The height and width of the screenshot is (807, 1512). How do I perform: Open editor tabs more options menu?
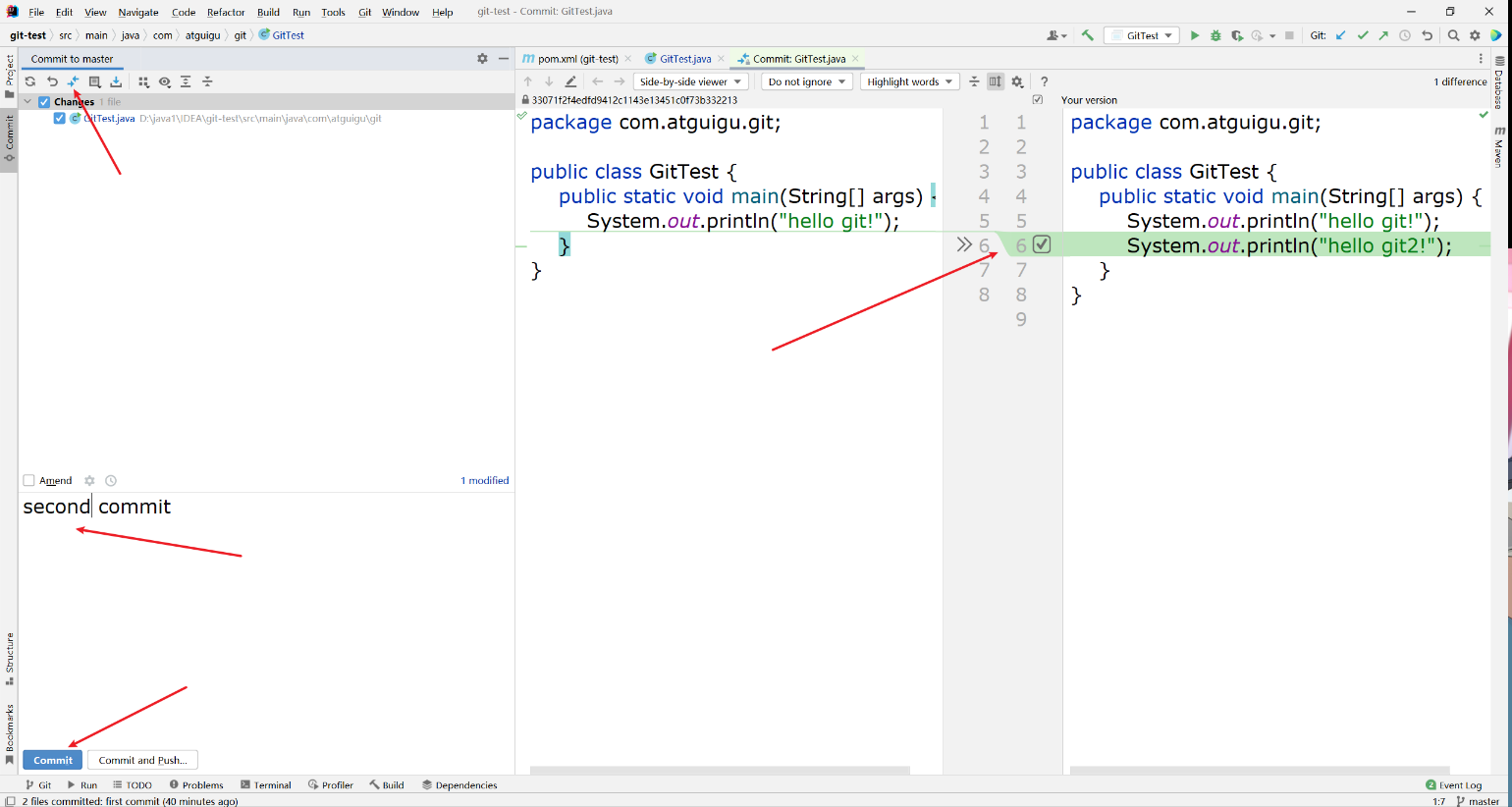point(1481,59)
